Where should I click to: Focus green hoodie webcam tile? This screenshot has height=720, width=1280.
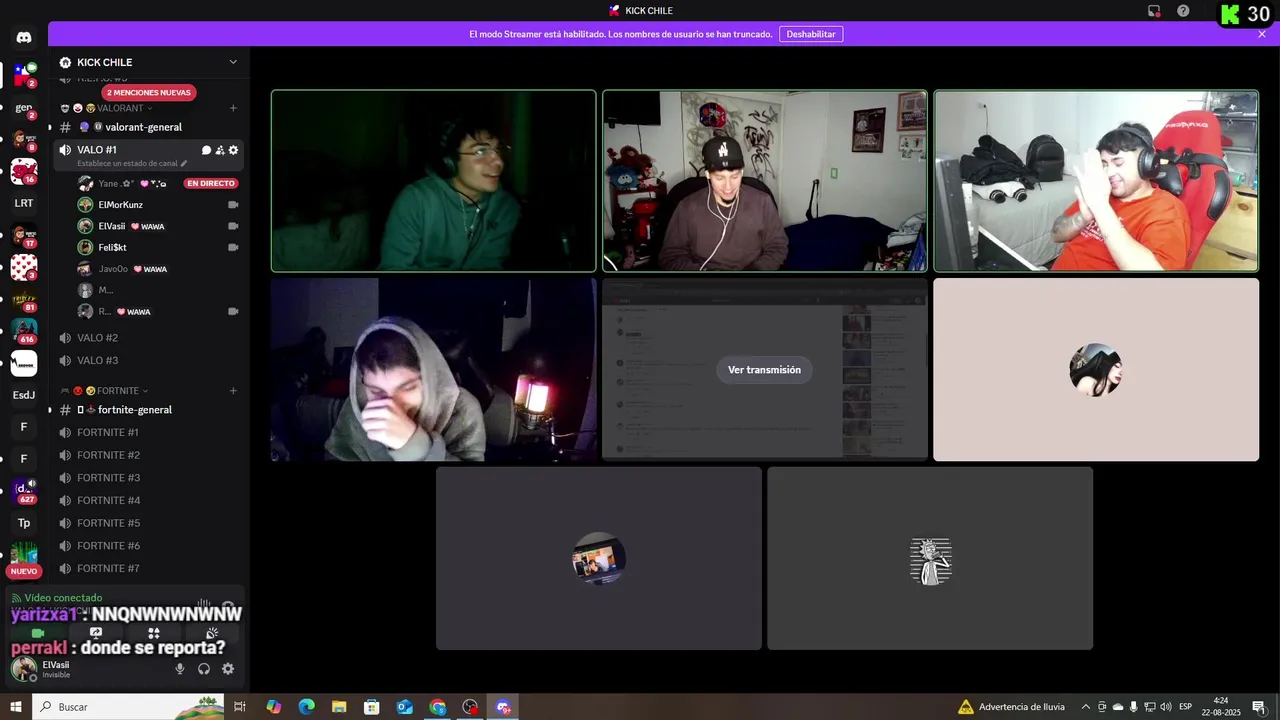pos(434,181)
